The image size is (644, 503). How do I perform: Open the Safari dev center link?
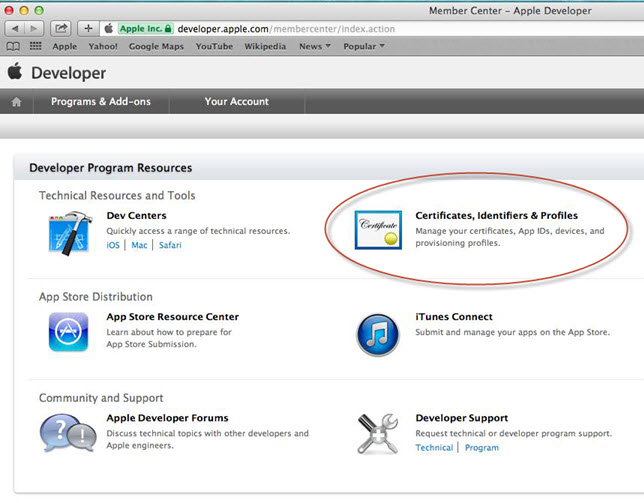tap(169, 245)
